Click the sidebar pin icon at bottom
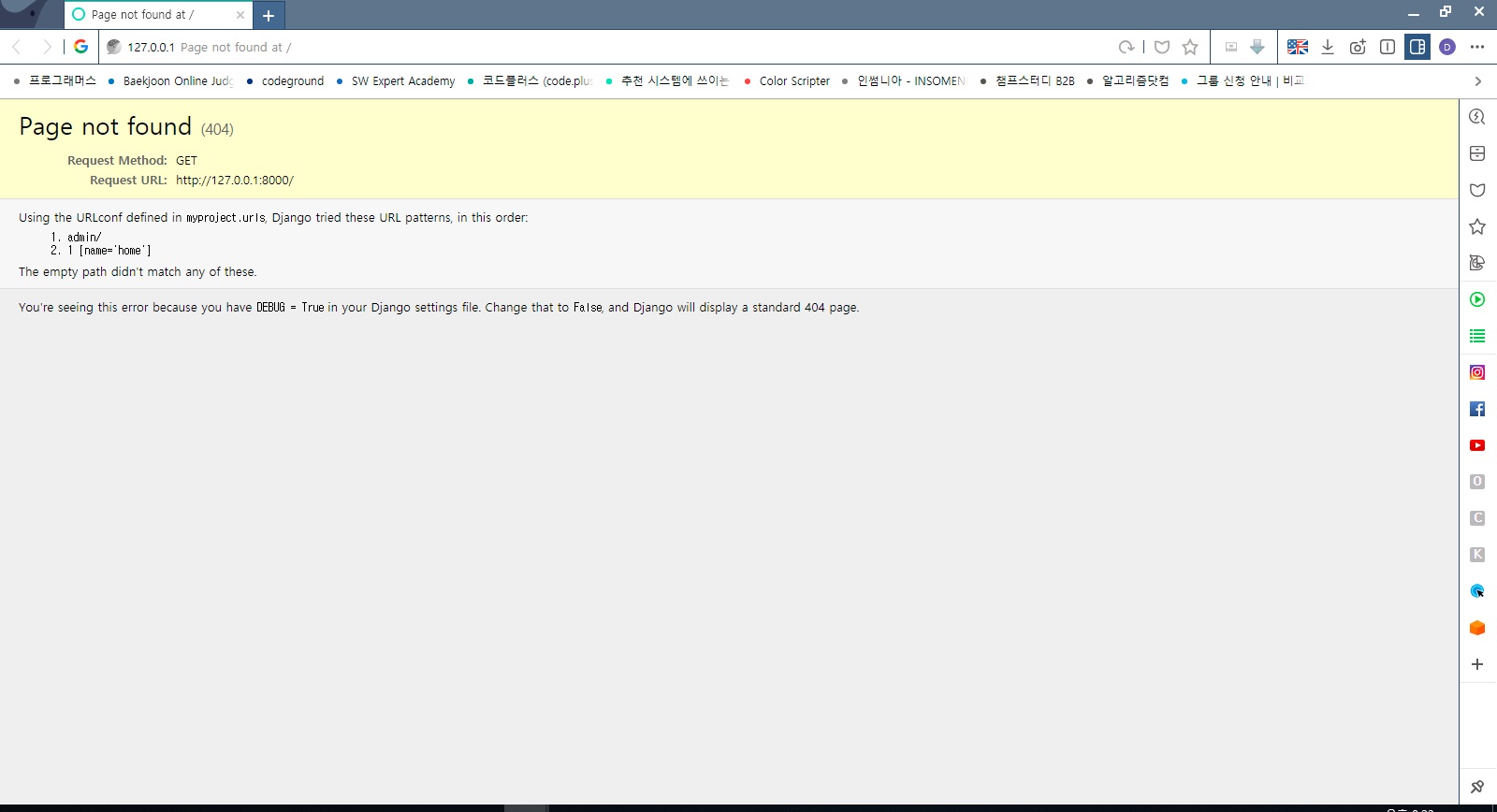The height and width of the screenshot is (812, 1497). click(1477, 787)
